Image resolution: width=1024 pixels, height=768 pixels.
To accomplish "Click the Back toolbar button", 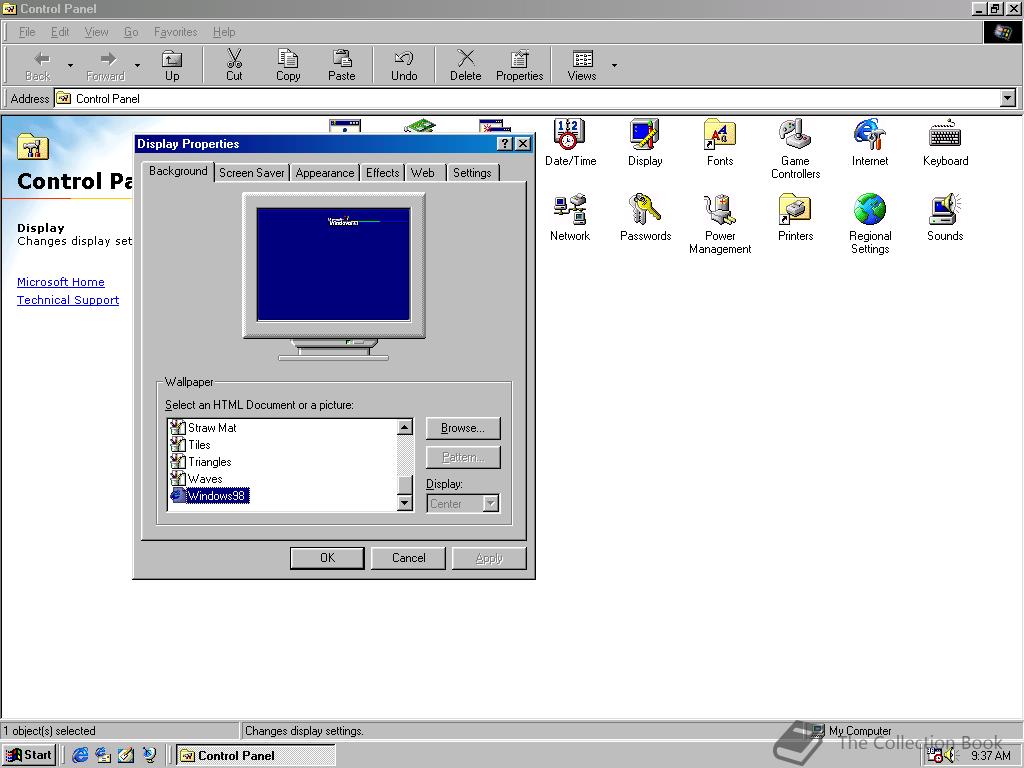I will pos(38,65).
